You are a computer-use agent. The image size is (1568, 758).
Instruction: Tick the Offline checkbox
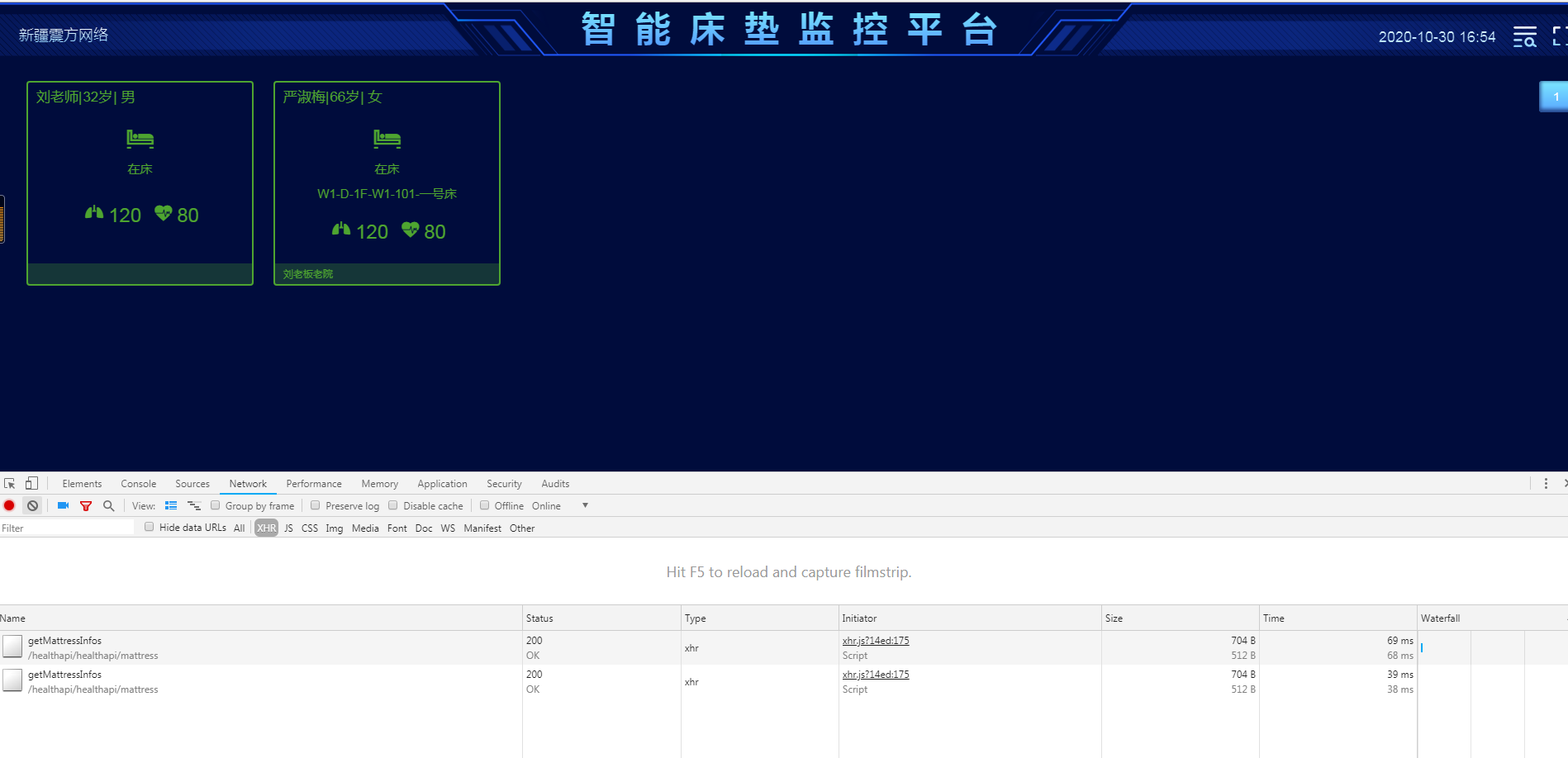tap(484, 505)
